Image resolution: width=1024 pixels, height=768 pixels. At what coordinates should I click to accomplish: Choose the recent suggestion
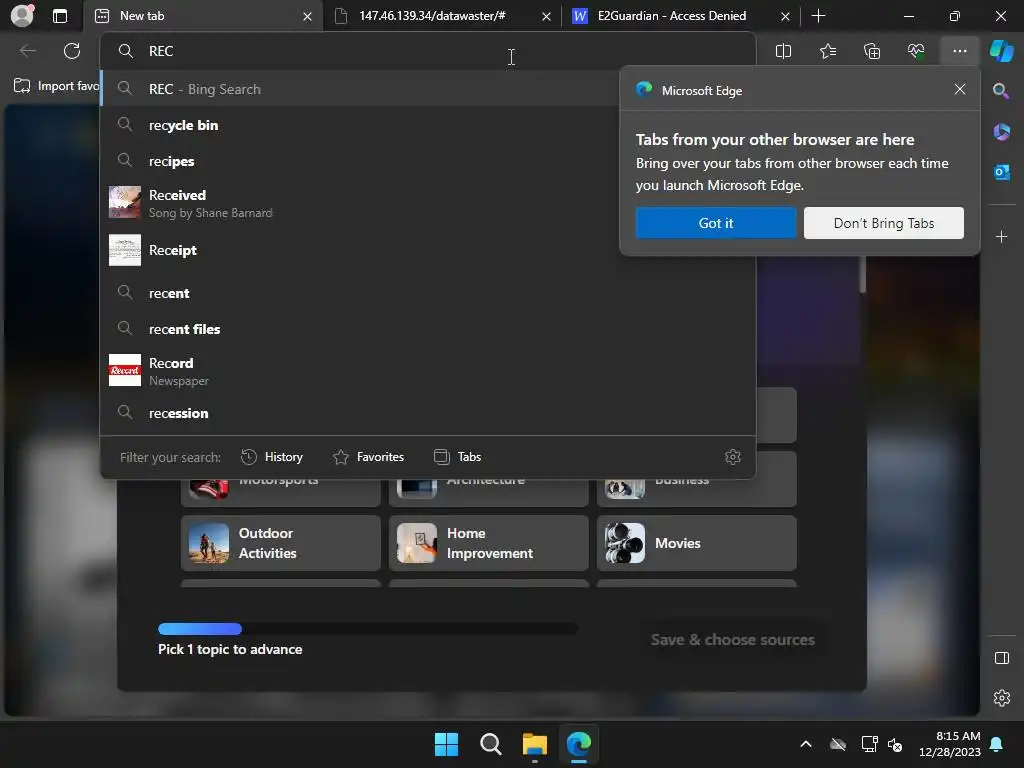click(428, 293)
